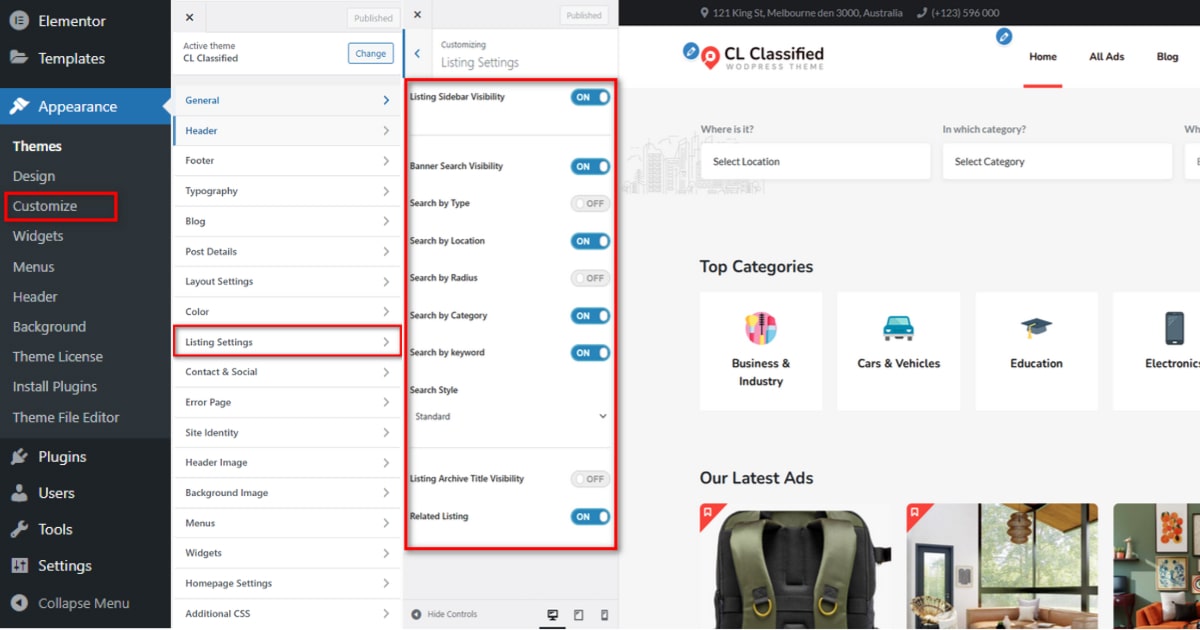Open Install Plugins menu link
The width and height of the screenshot is (1200, 630).
(55, 386)
